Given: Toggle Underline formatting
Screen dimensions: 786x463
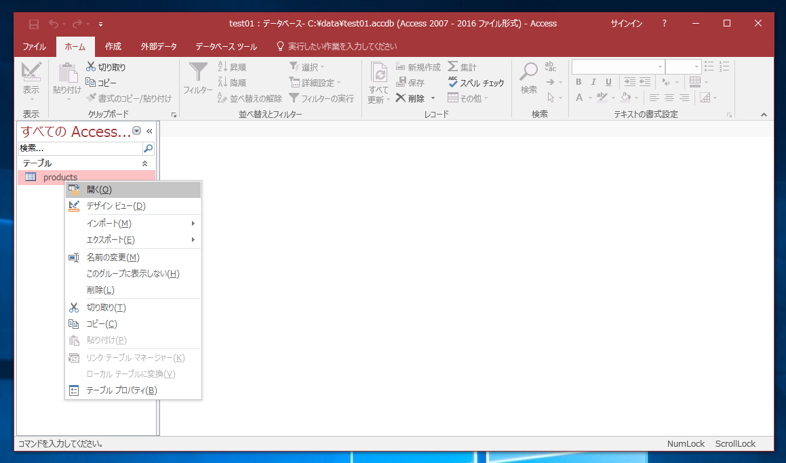Looking at the screenshot, I should tap(608, 82).
